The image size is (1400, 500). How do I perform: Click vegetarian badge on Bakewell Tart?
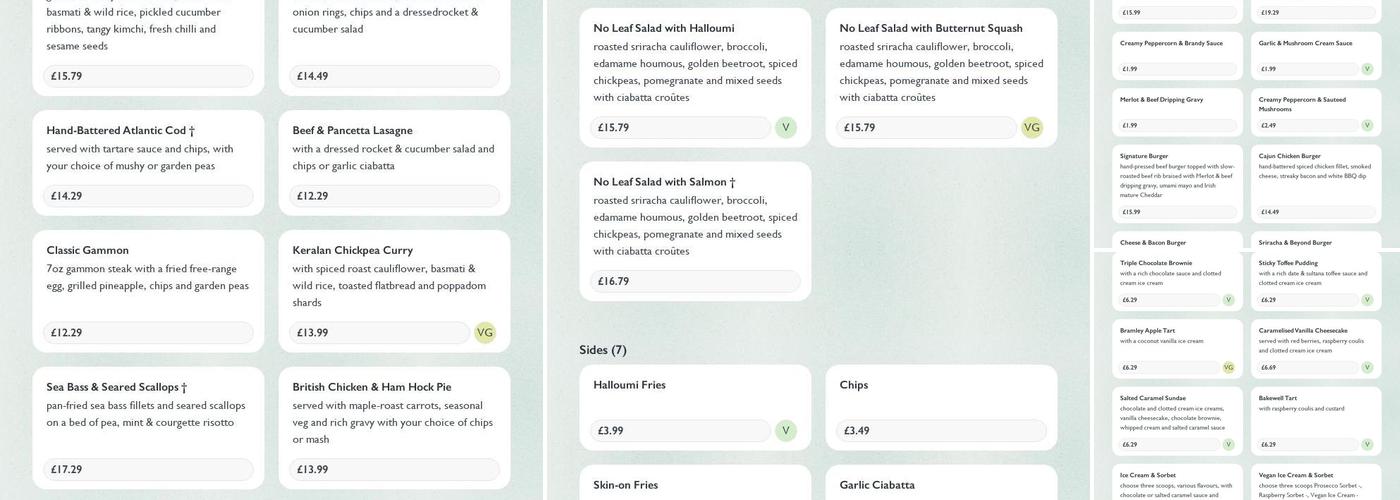click(x=1367, y=445)
